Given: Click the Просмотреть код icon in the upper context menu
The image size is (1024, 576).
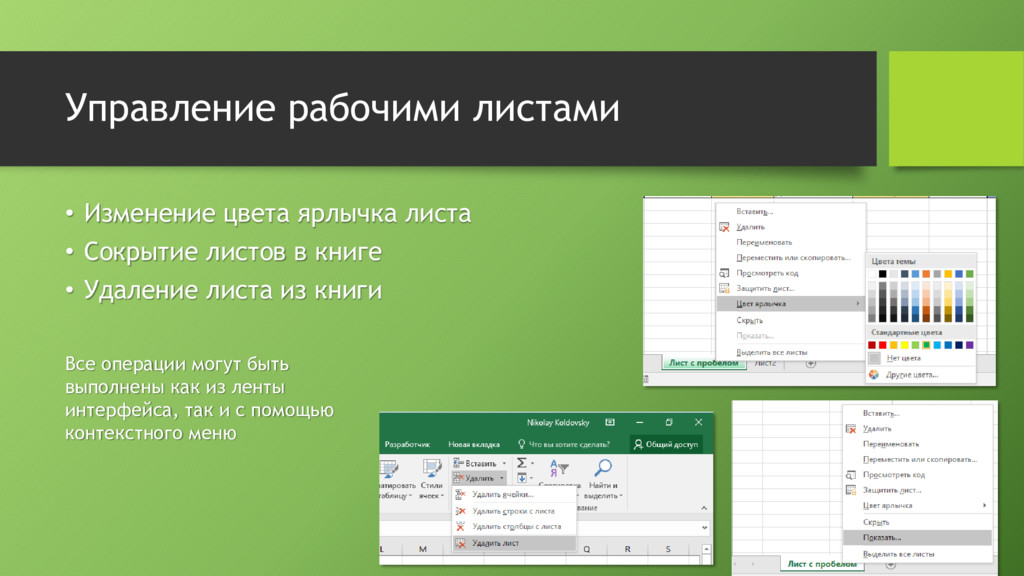Looking at the screenshot, I should coord(724,273).
